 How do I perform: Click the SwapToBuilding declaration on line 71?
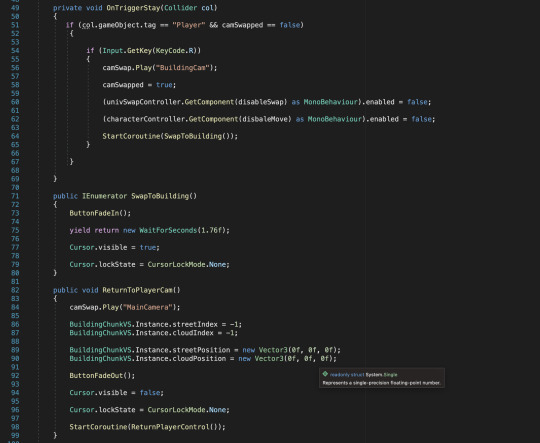click(160, 196)
